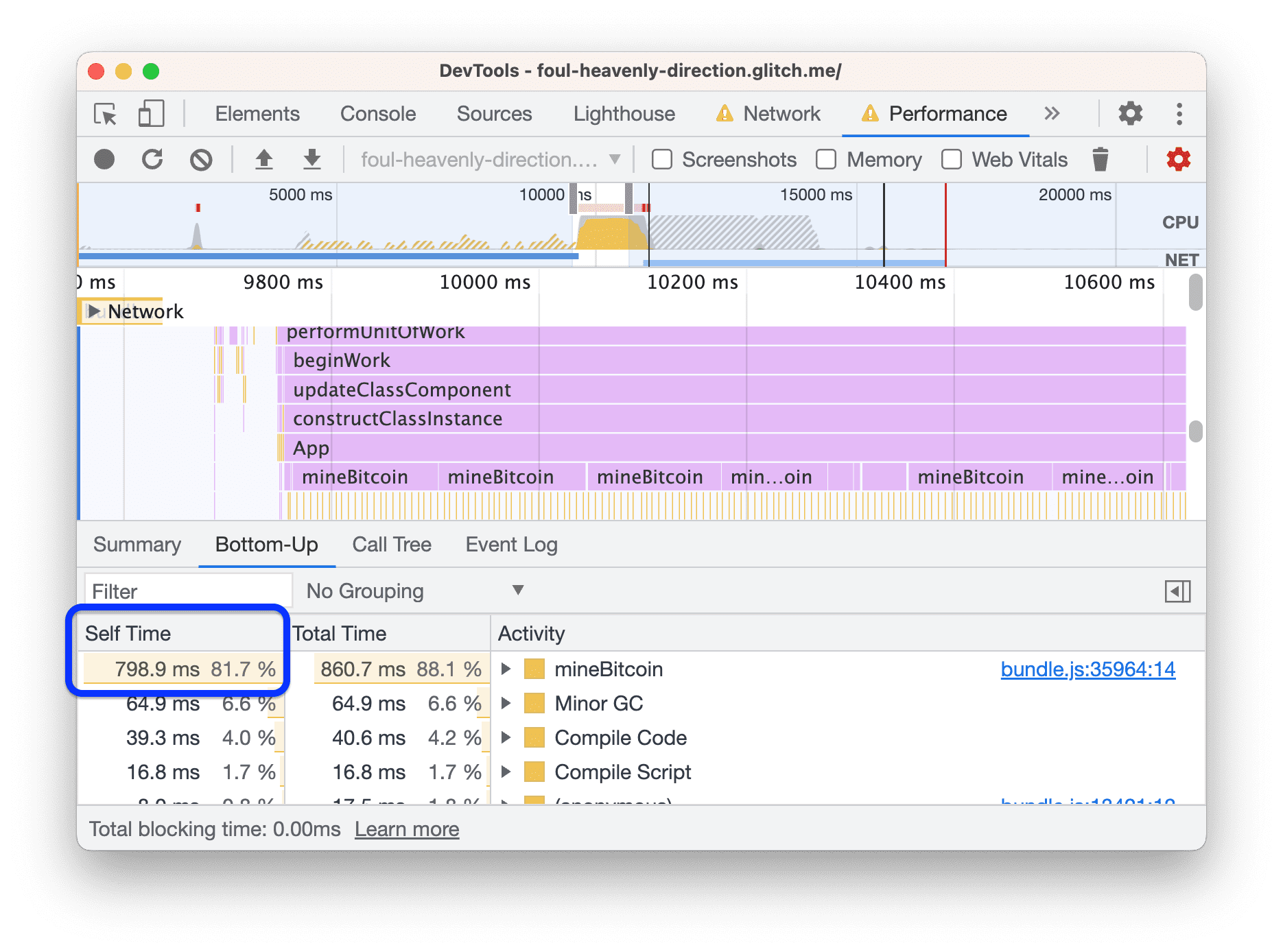Start recording with the Record button
The width and height of the screenshot is (1283, 952).
pos(104,160)
